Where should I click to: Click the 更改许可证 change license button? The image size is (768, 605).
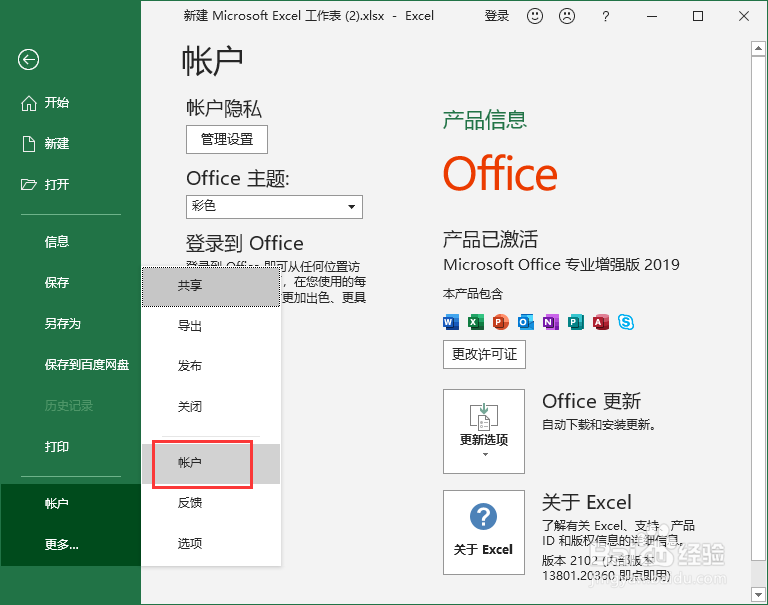tap(484, 354)
